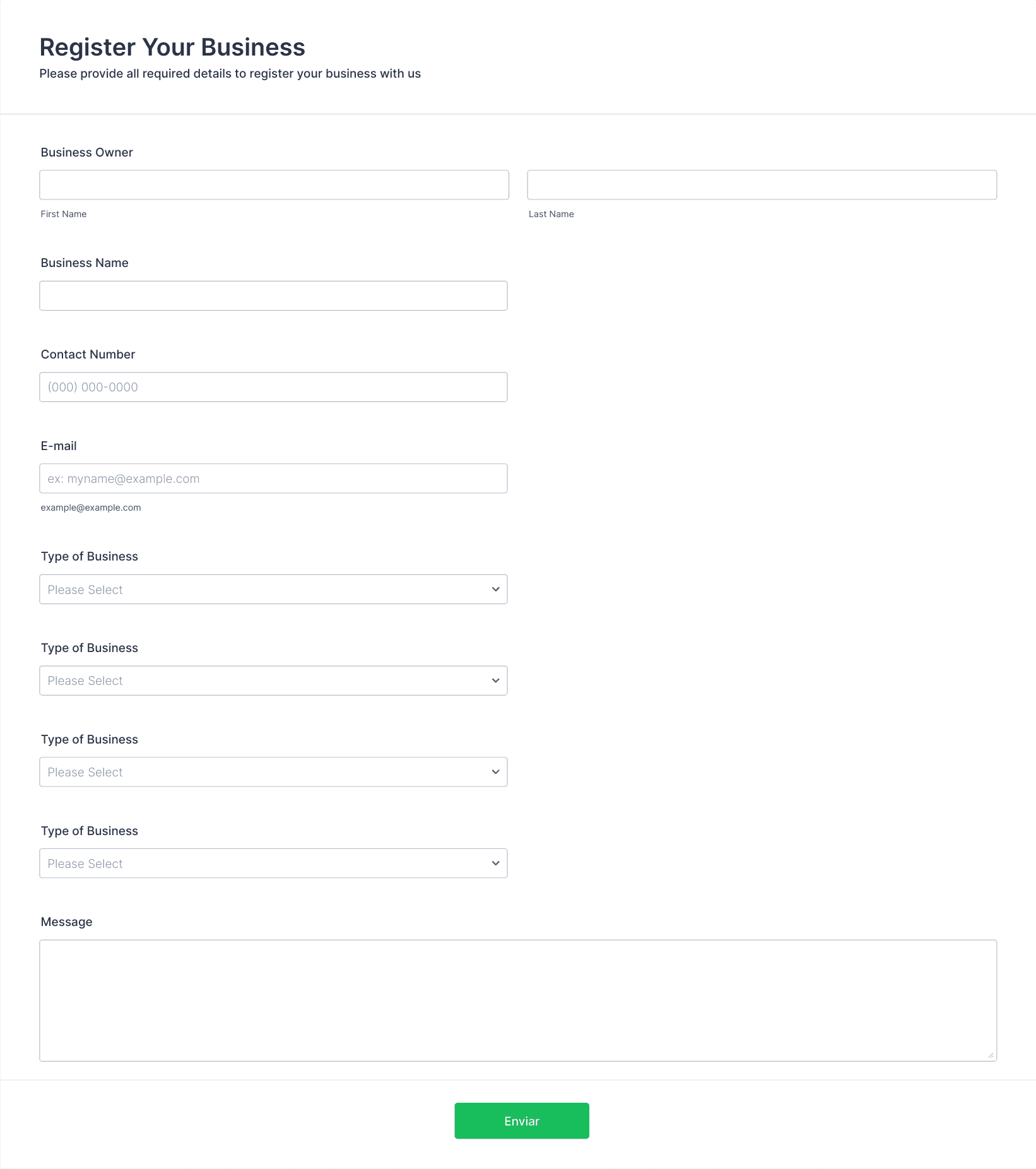Screen dimensions: 1036x1169
Task: Click the chevron arrow of the last business type select
Action: point(495,863)
